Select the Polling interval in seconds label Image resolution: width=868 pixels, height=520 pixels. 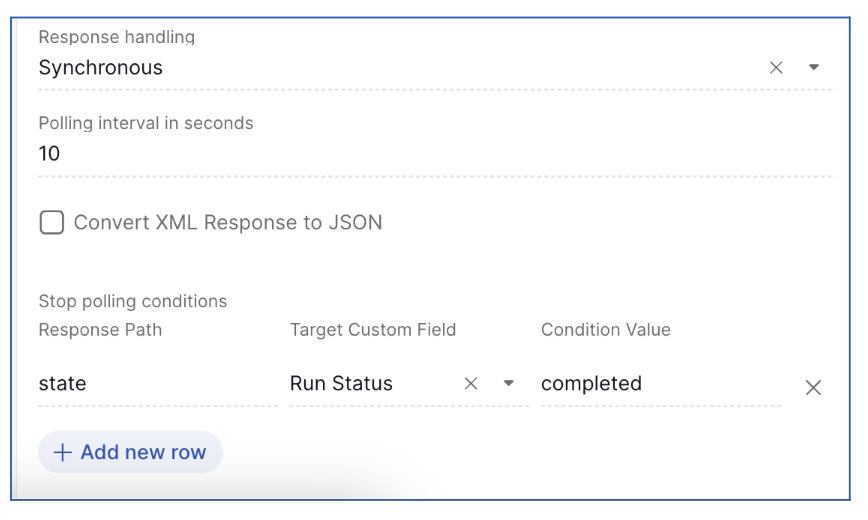(146, 123)
